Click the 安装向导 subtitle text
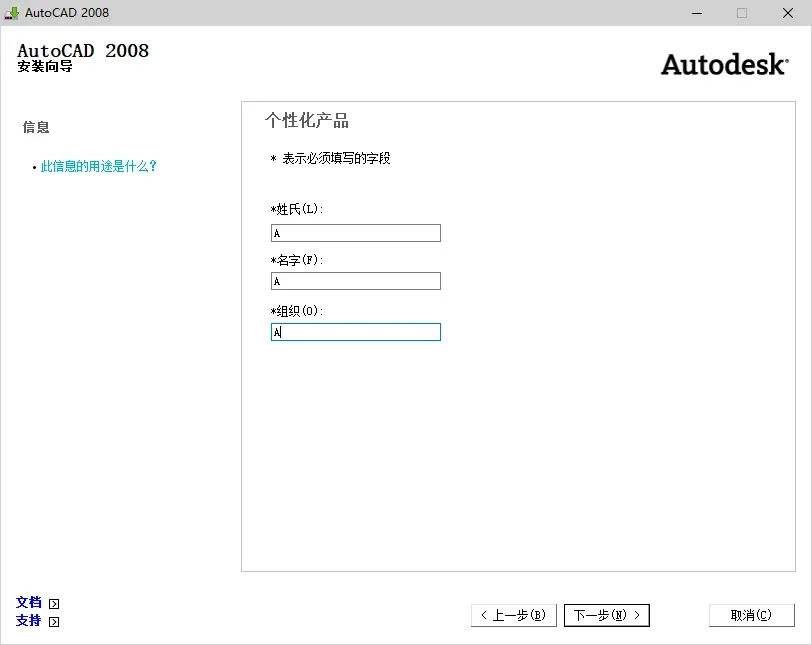The image size is (812, 645). [x=45, y=66]
